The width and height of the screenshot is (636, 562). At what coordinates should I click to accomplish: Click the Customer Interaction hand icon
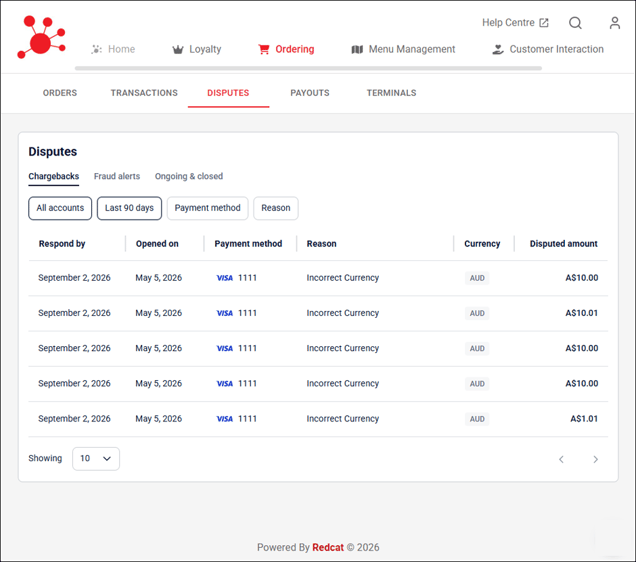pos(498,49)
